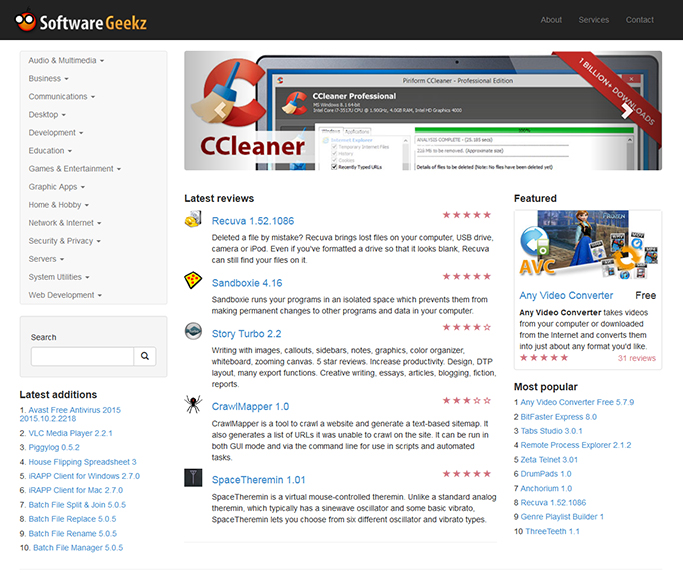
Task: Click the CrawlMapper star rating
Action: (467, 400)
